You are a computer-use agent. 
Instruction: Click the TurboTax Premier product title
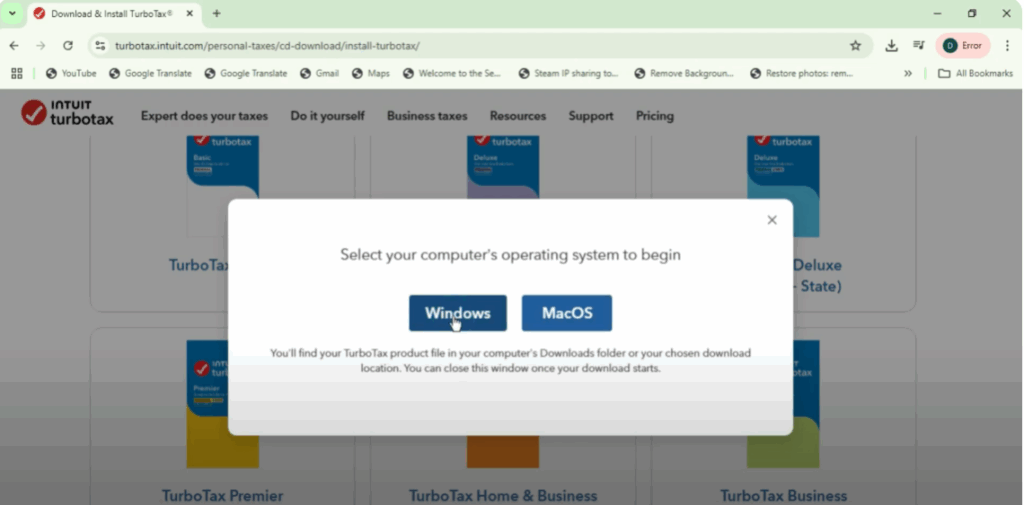point(223,495)
